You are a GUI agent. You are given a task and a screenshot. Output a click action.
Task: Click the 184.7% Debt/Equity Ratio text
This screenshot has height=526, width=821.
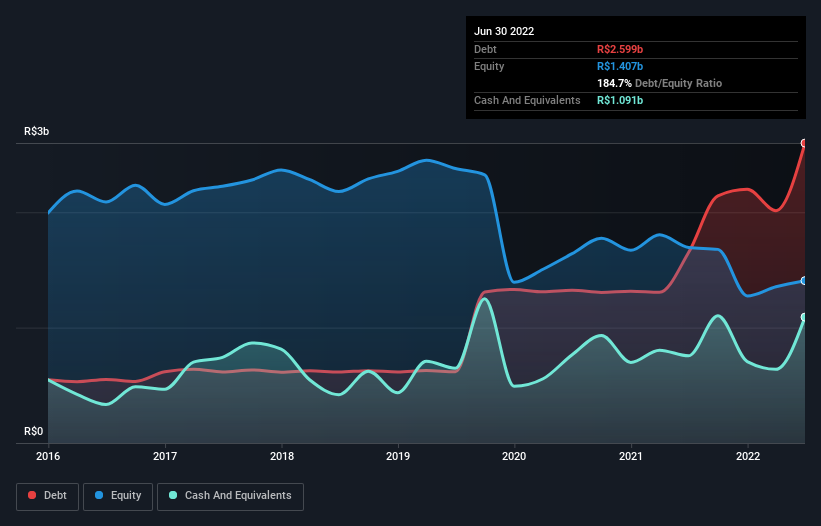click(x=659, y=83)
